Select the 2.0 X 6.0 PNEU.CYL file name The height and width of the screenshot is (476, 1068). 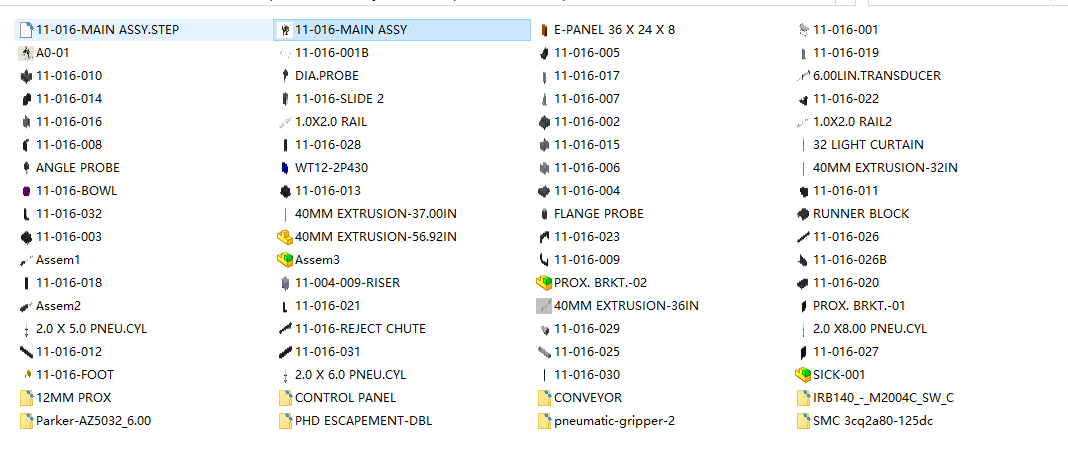click(351, 375)
